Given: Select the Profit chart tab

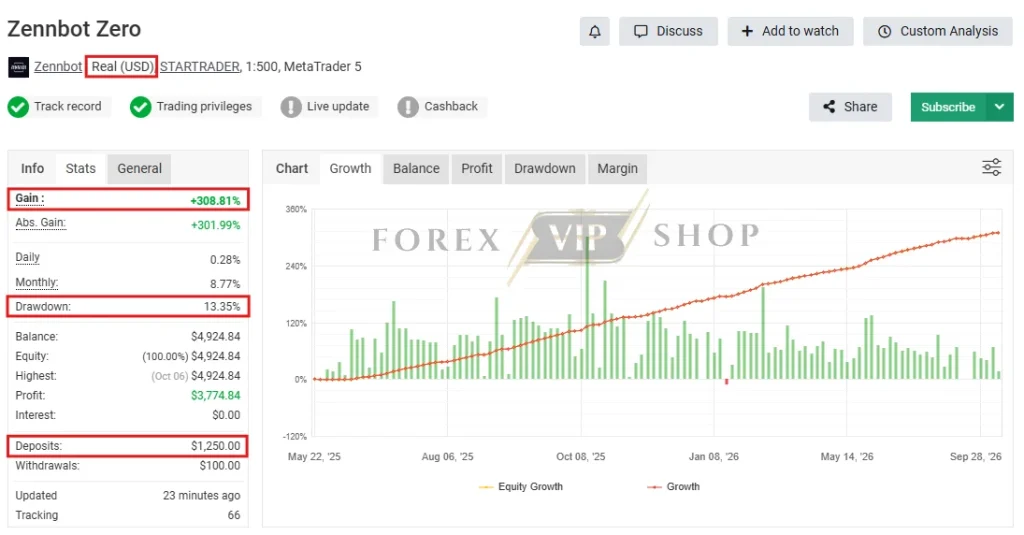Looking at the screenshot, I should click(x=477, y=169).
